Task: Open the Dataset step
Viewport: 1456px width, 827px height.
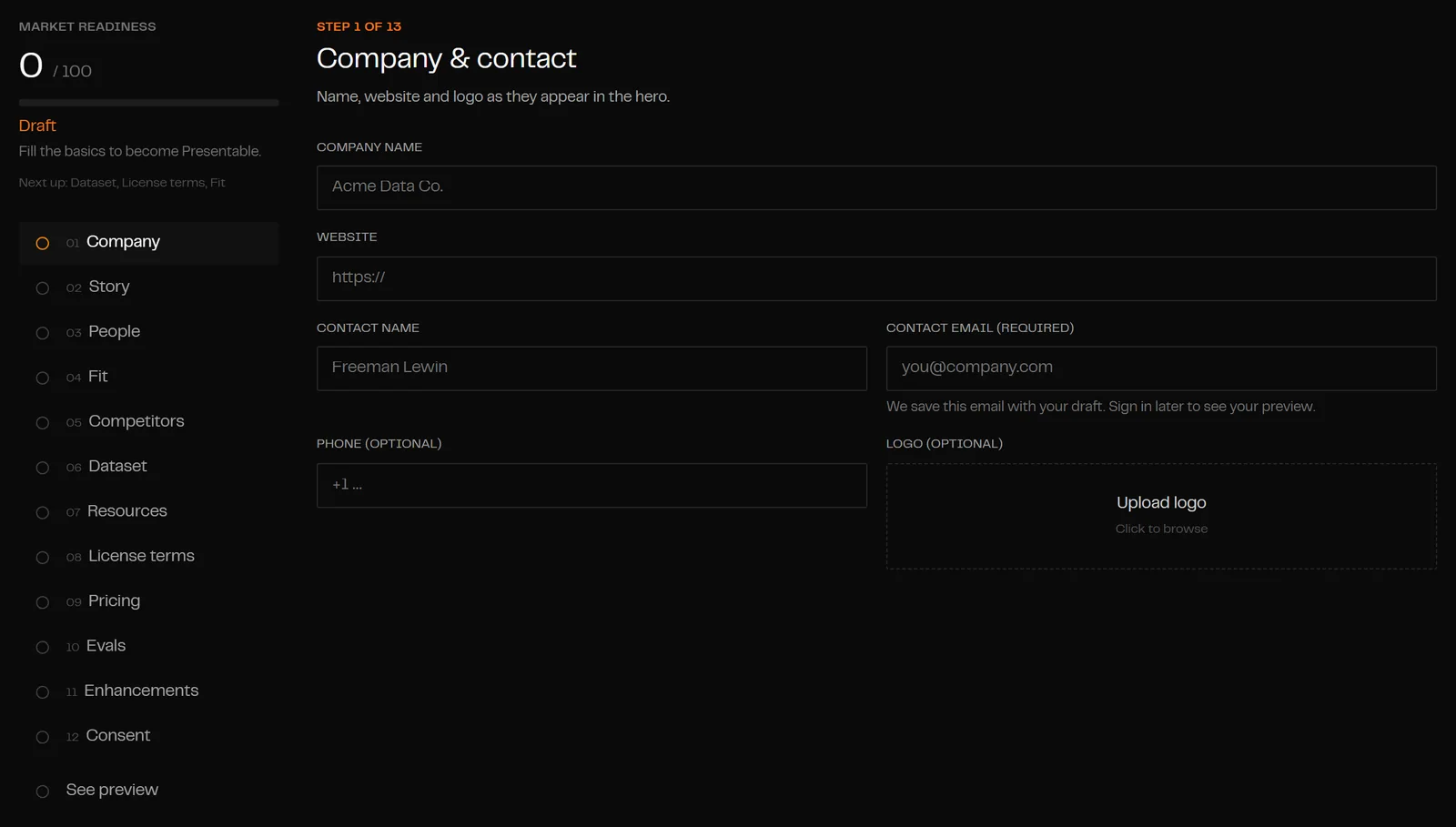Action: pyautogui.click(x=148, y=467)
